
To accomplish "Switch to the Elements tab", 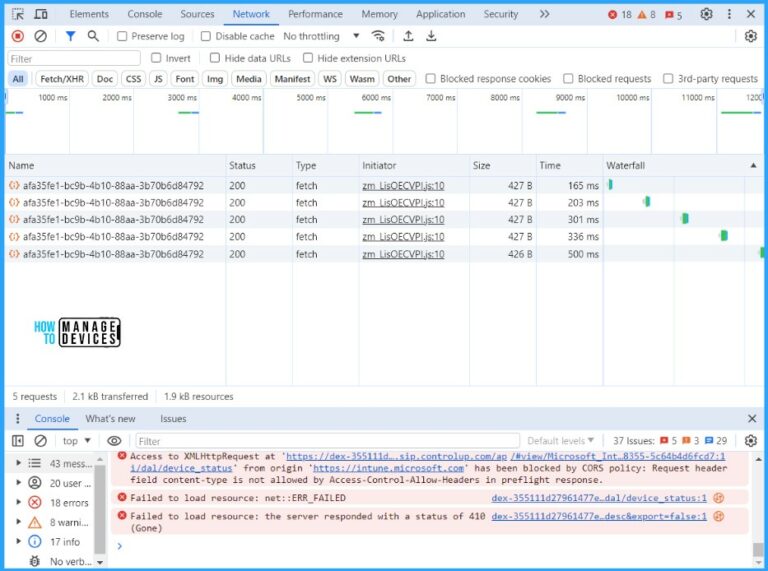I will pos(89,14).
